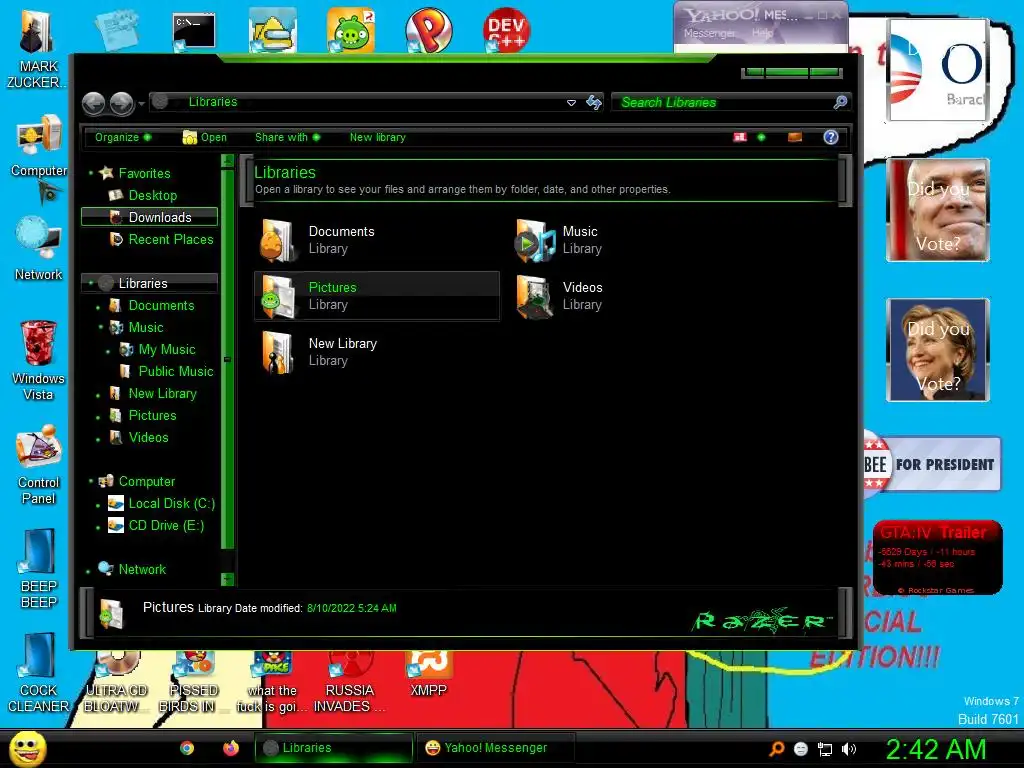Select Documents in the Libraries tree

click(x=161, y=305)
